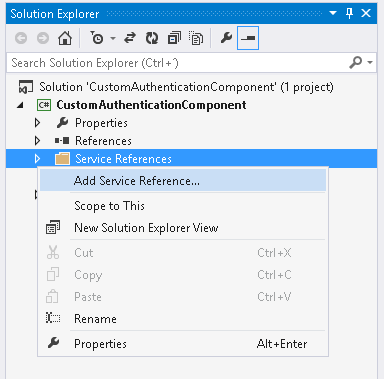Toggle Preview Selected Items button
384x379 pixels.
[248, 38]
